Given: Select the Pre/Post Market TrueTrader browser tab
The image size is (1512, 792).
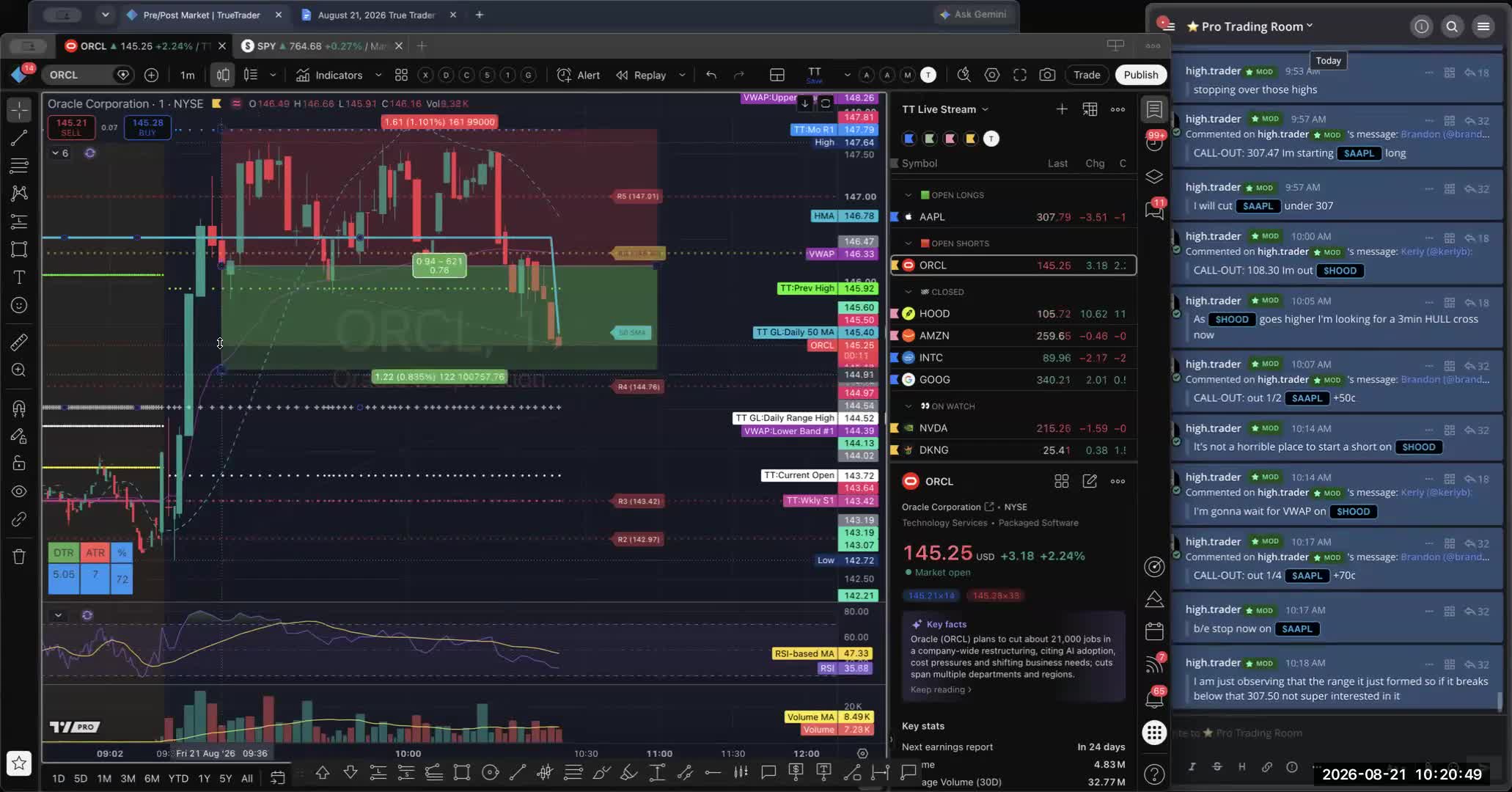Looking at the screenshot, I should tap(202, 15).
